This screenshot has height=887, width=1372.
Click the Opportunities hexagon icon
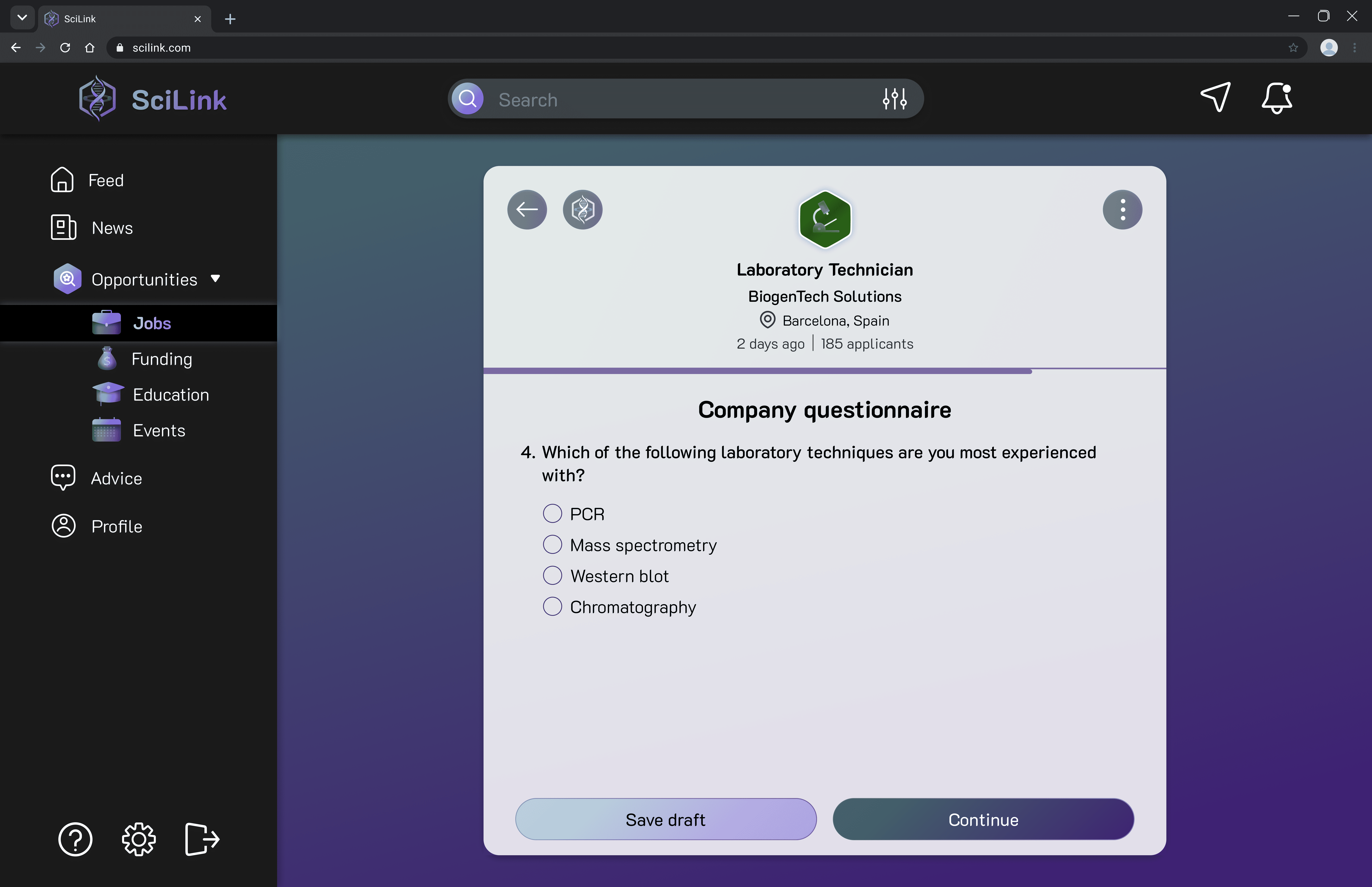point(67,279)
